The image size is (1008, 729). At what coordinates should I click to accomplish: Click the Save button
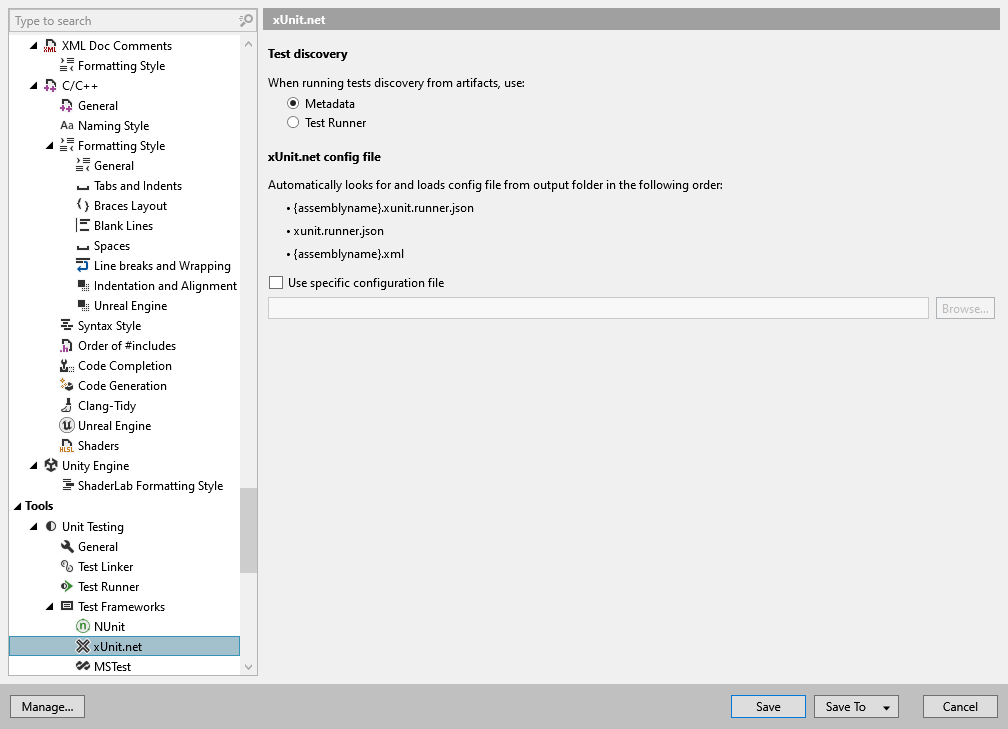pos(768,706)
